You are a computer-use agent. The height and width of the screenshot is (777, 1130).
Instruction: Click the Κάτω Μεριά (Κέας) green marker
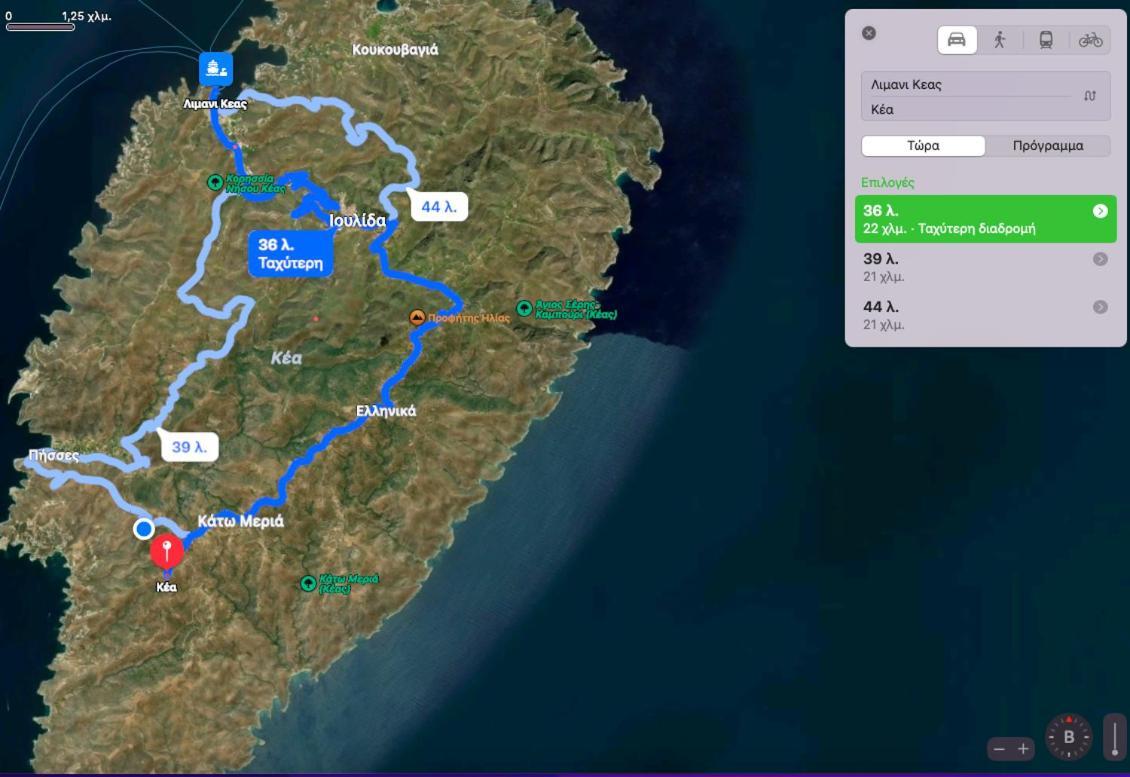(308, 583)
